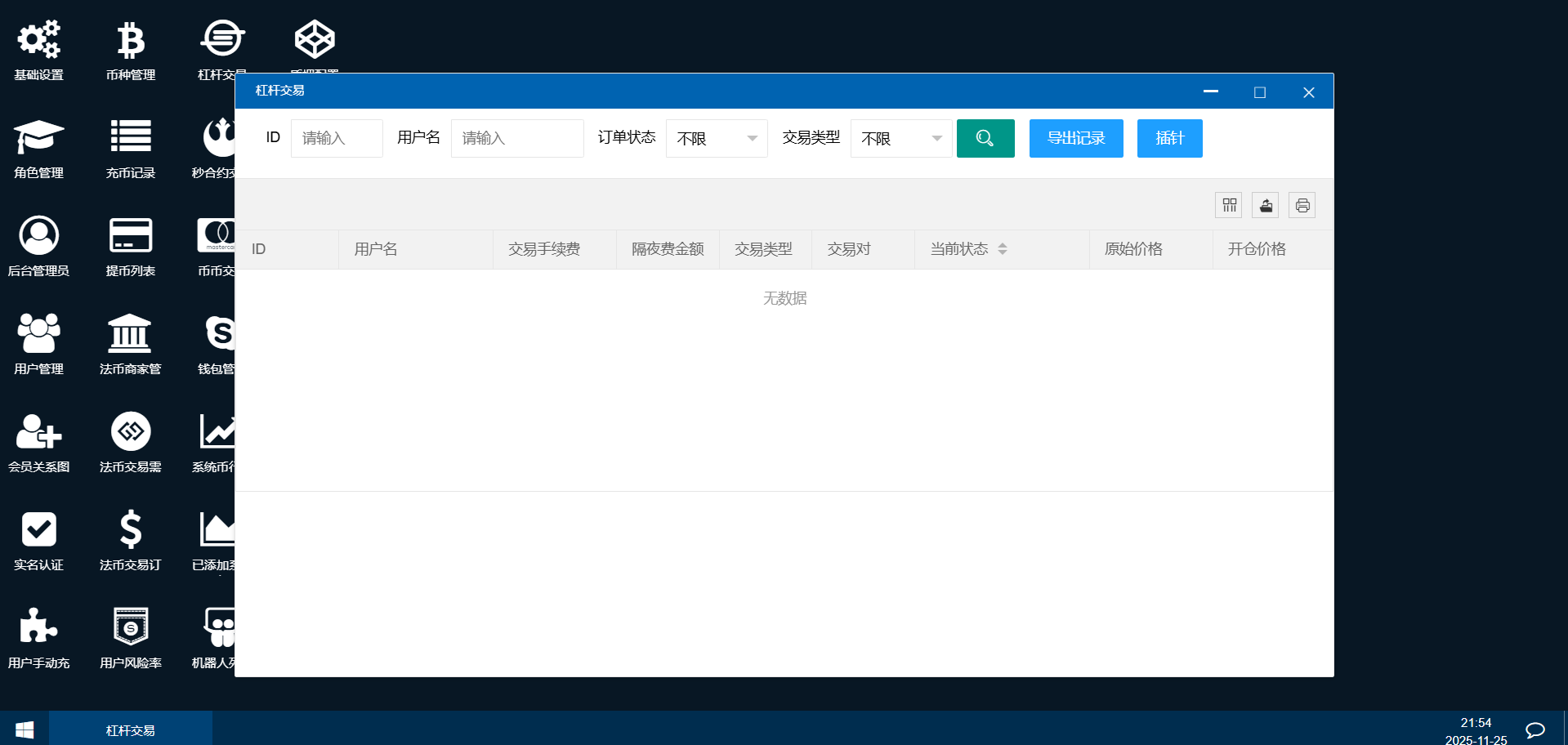
Task: Open the 币种管理 bitcoin icon
Action: (130, 40)
